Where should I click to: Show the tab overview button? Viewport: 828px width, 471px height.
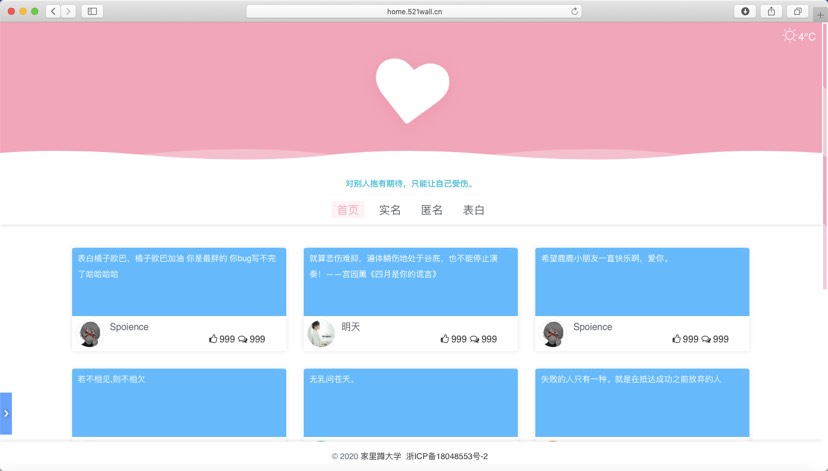pos(798,11)
